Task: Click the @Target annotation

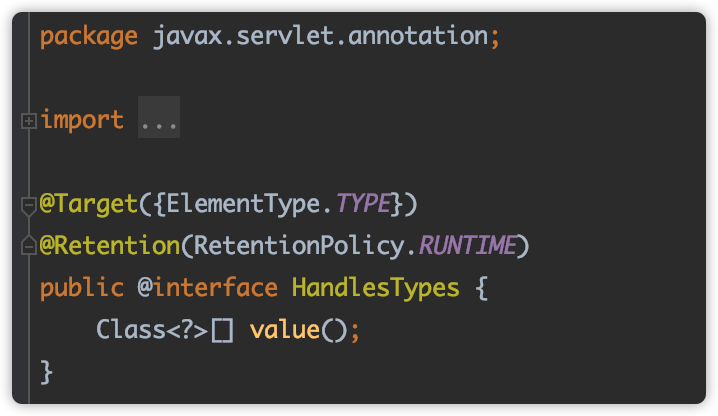Action: tap(88, 205)
